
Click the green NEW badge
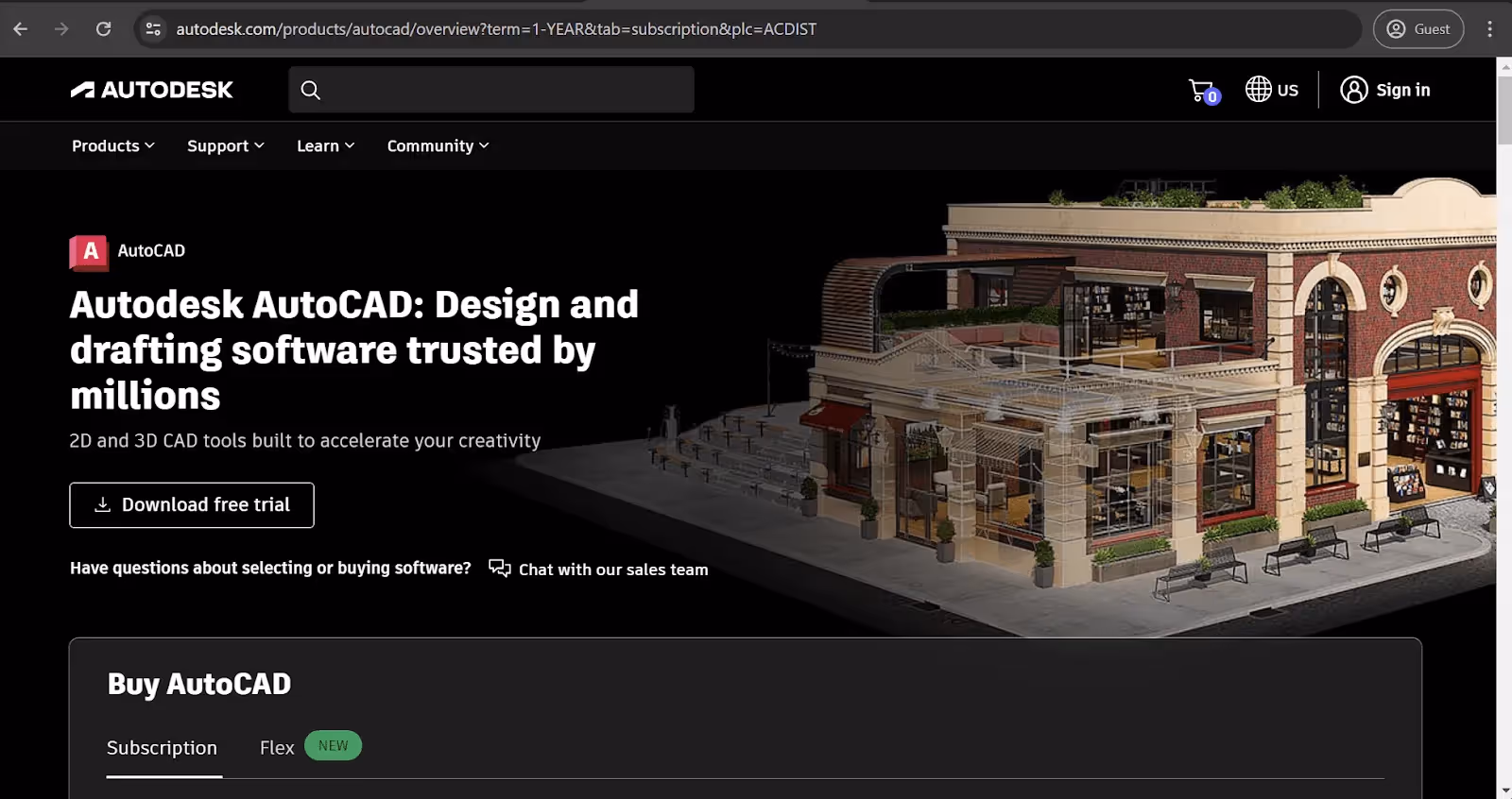pyautogui.click(x=333, y=746)
